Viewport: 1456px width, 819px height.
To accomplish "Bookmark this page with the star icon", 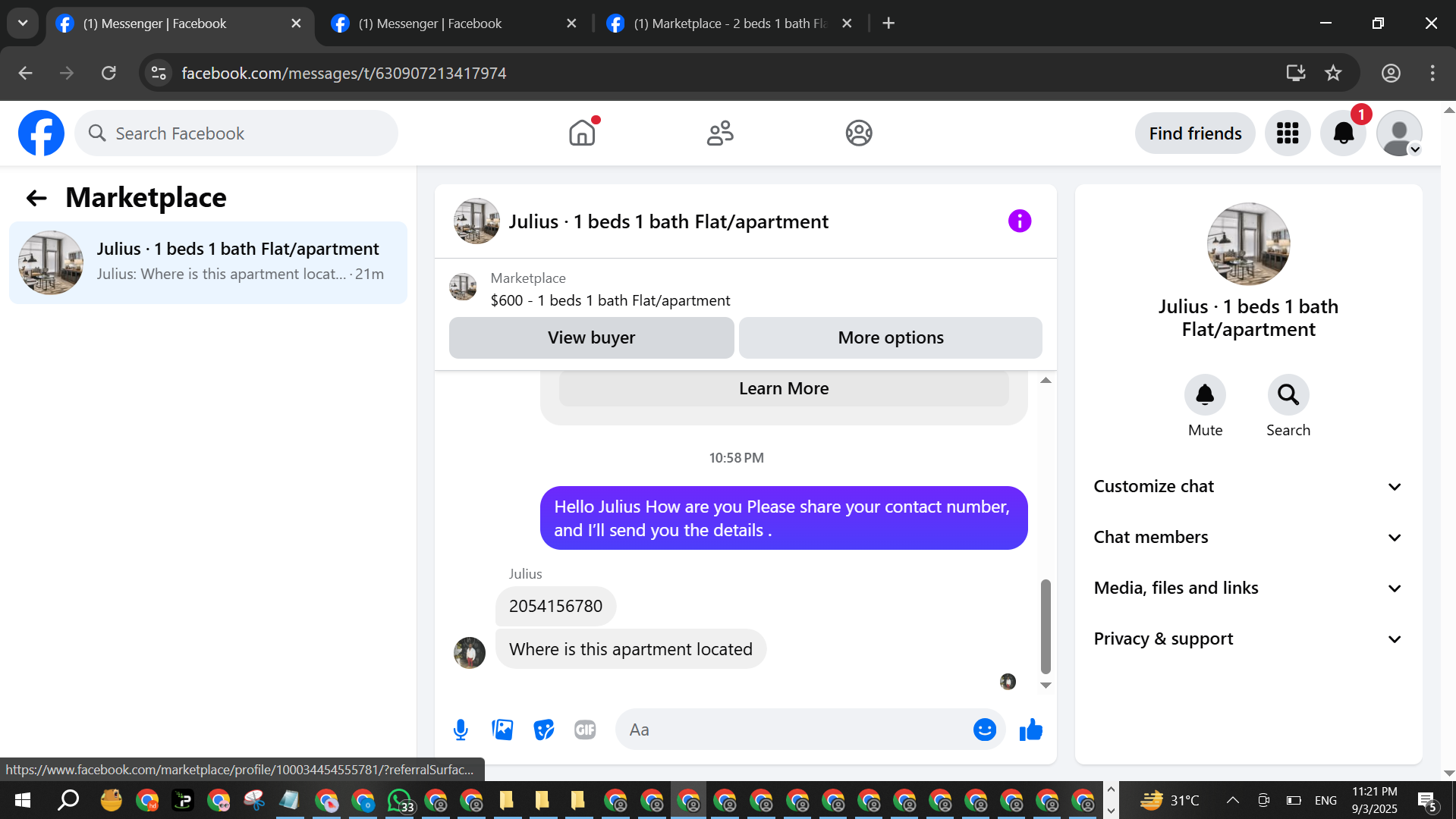I will 1333,73.
